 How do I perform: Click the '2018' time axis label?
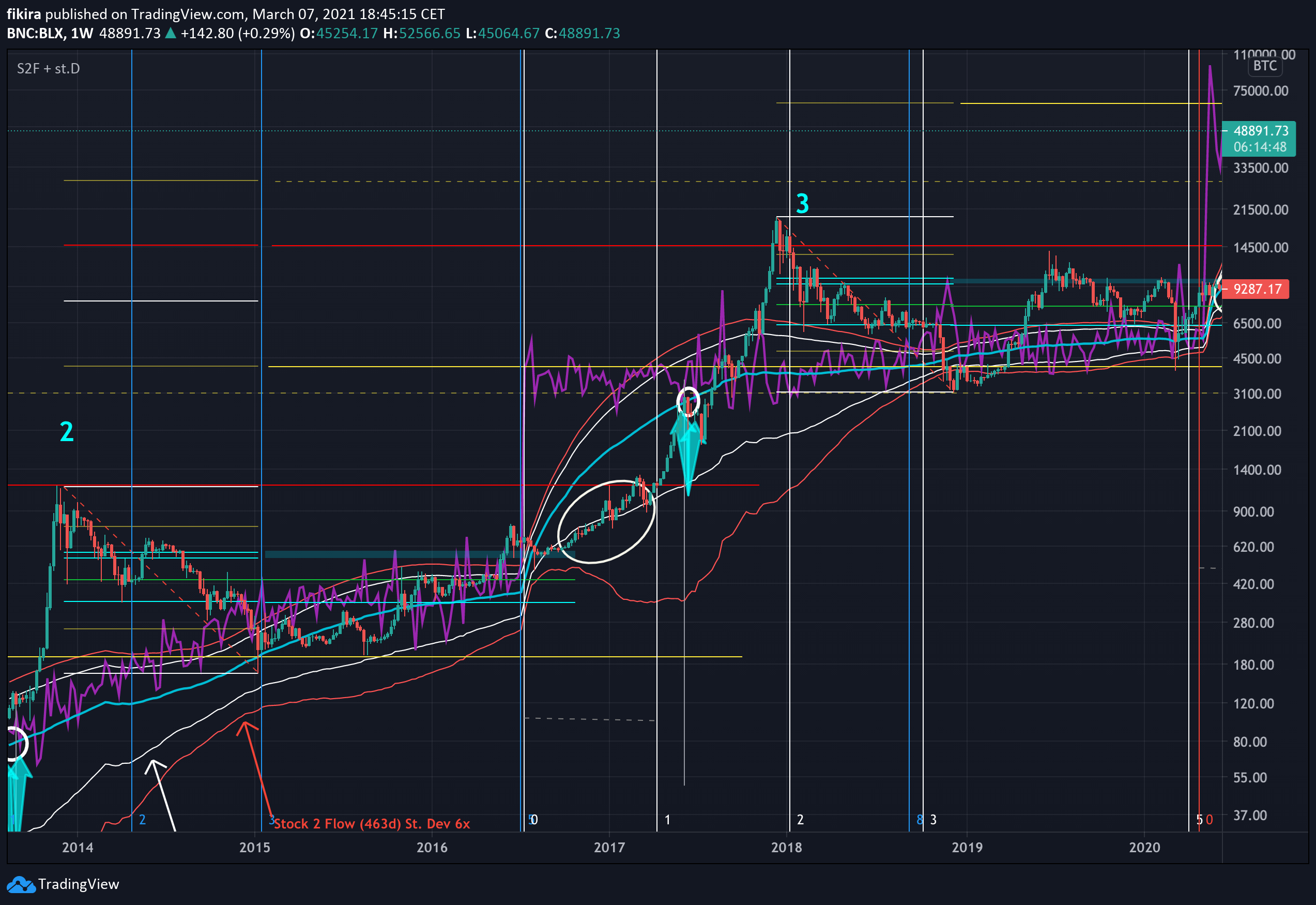787,848
